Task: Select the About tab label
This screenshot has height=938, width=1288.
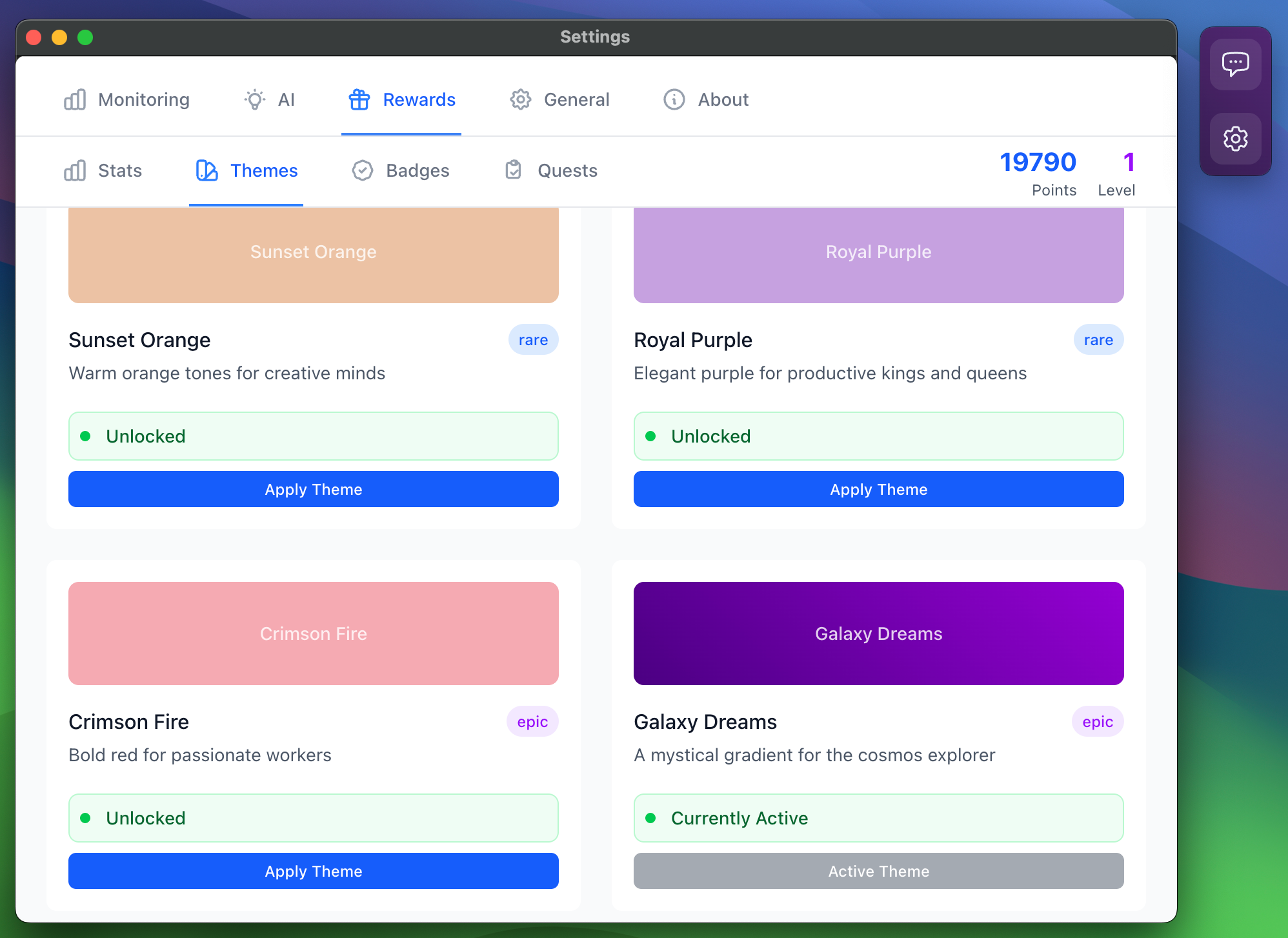Action: pyautogui.click(x=723, y=99)
